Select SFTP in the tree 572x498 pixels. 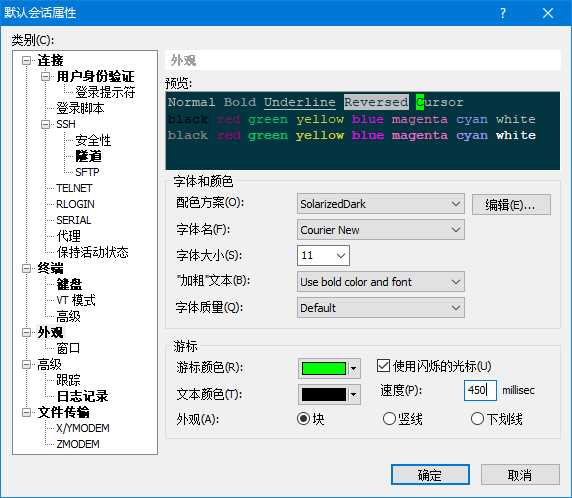click(x=87, y=172)
